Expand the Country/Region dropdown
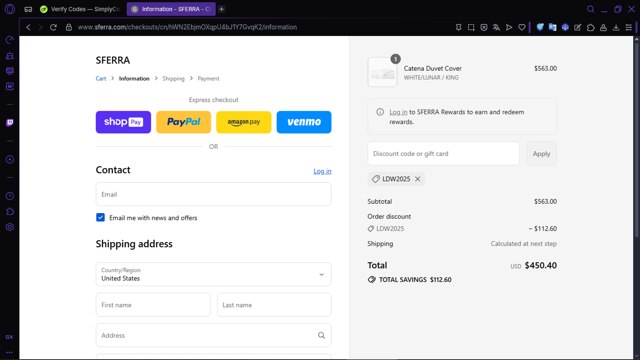The image size is (640, 360). (x=213, y=274)
